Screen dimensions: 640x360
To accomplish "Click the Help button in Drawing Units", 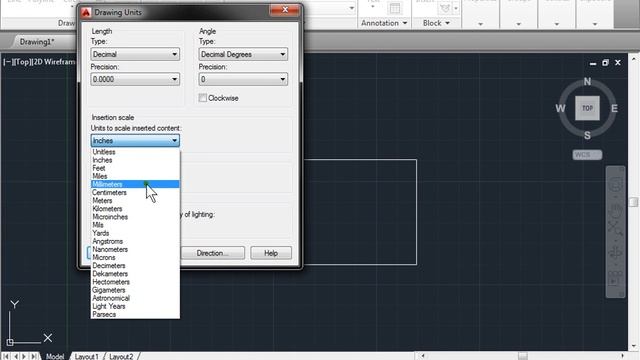I will point(271,253).
